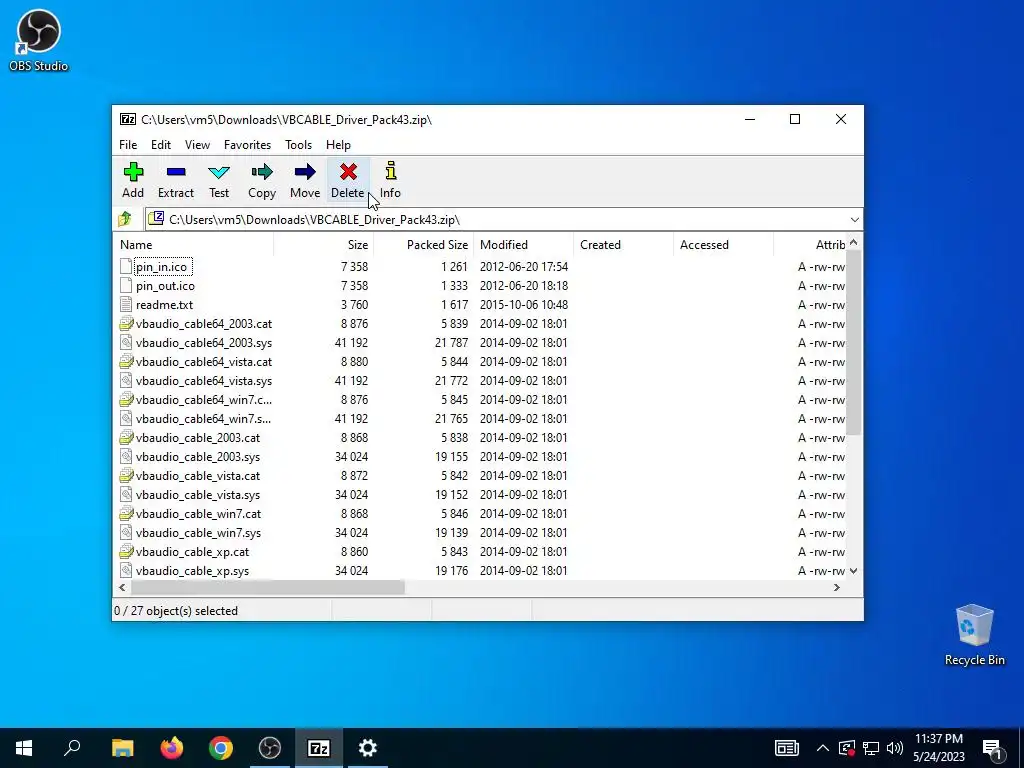Select vbaudio_cable64_2003.cat certificate icon
The height and width of the screenshot is (768, 1024).
pyautogui.click(x=126, y=323)
